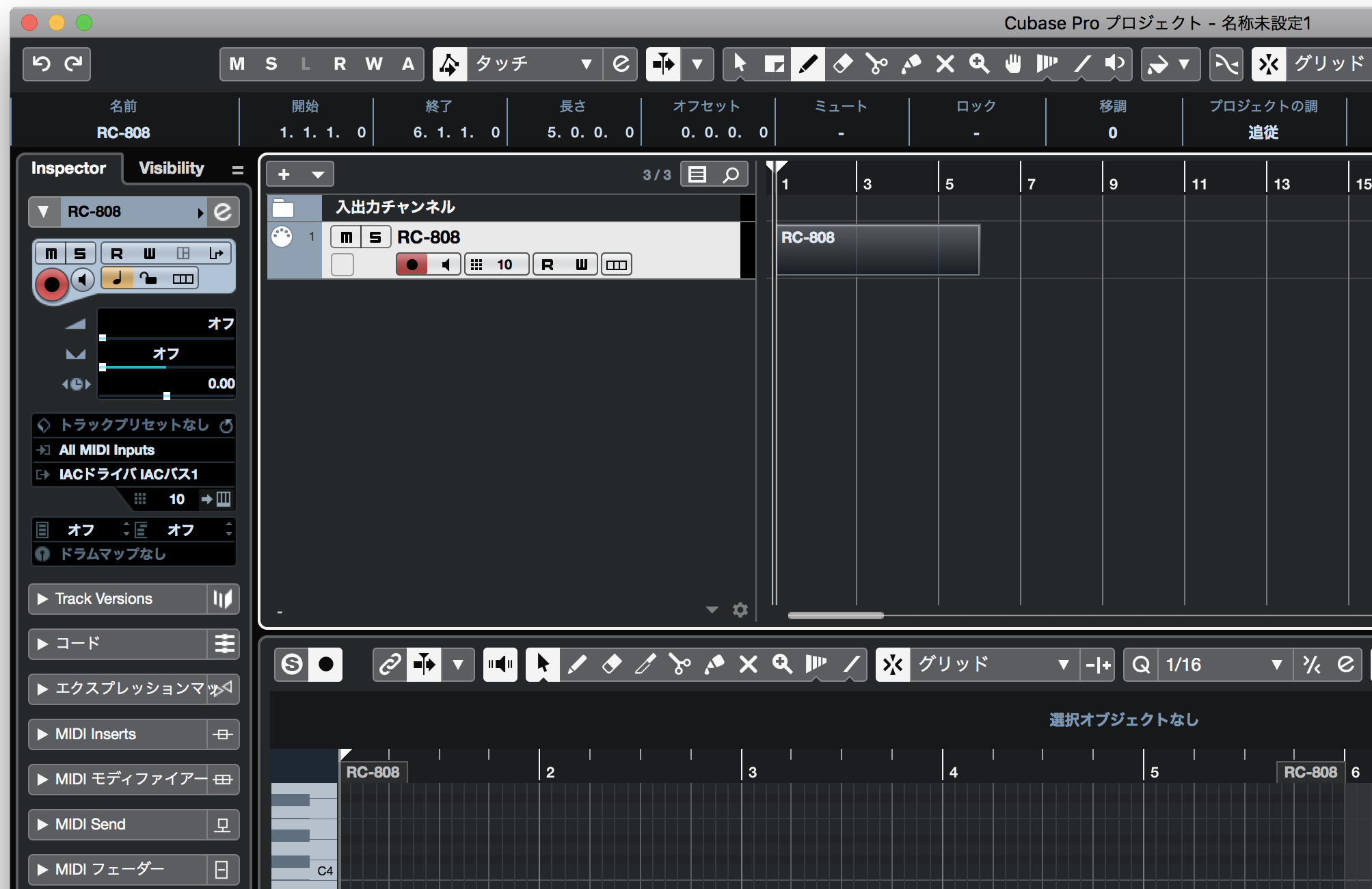The image size is (1372, 889).
Task: Open the automation mode タッチ dropdown
Action: pos(534,64)
